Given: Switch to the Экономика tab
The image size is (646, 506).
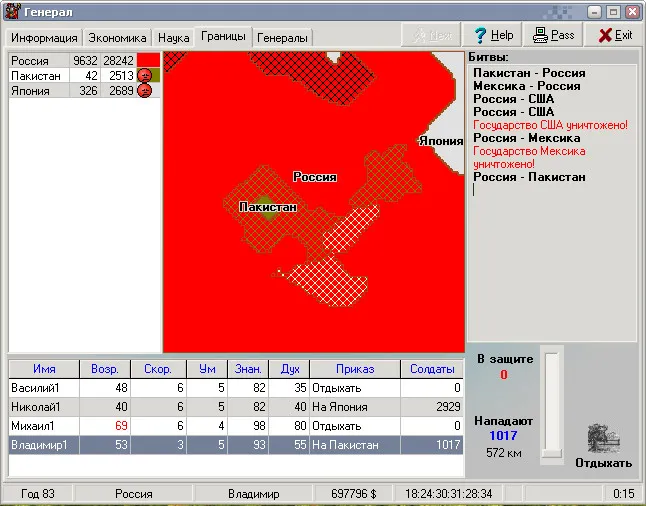Looking at the screenshot, I should [x=117, y=38].
